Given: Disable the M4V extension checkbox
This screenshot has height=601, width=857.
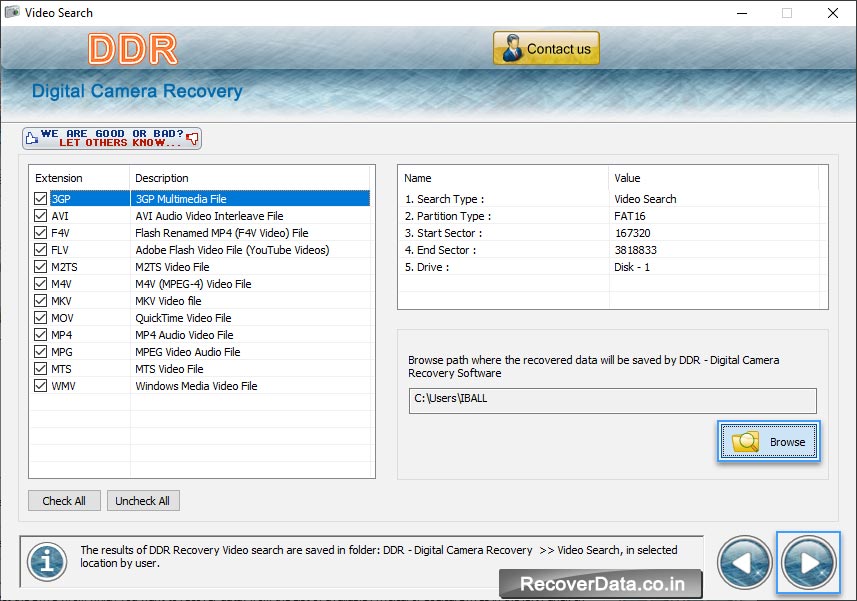Looking at the screenshot, I should [40, 283].
